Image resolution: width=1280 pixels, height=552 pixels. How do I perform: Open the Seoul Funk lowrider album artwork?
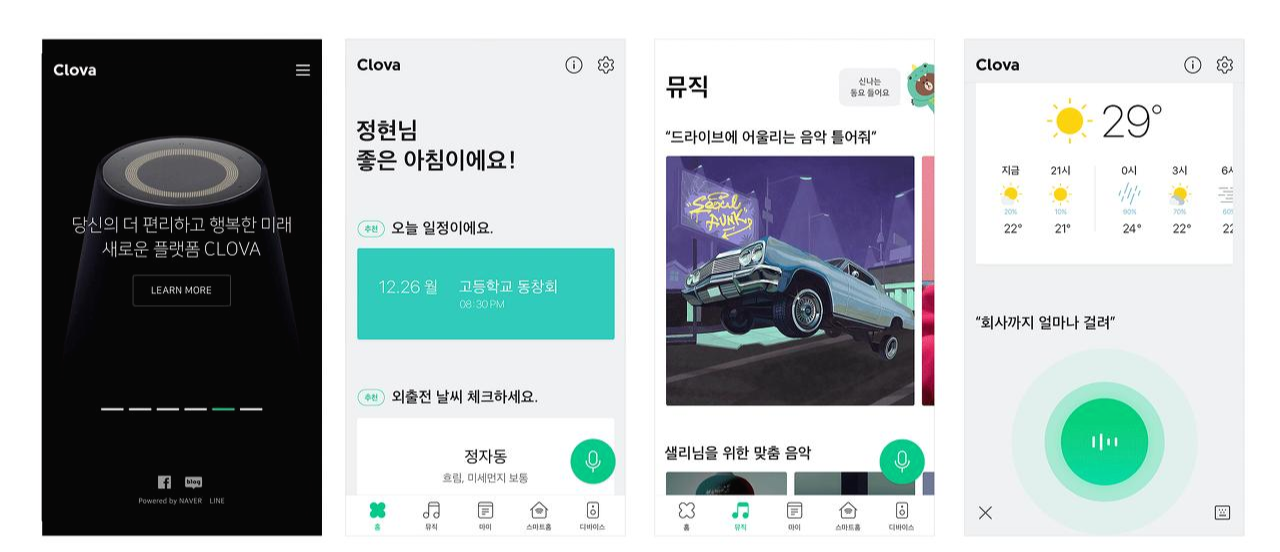tap(790, 280)
